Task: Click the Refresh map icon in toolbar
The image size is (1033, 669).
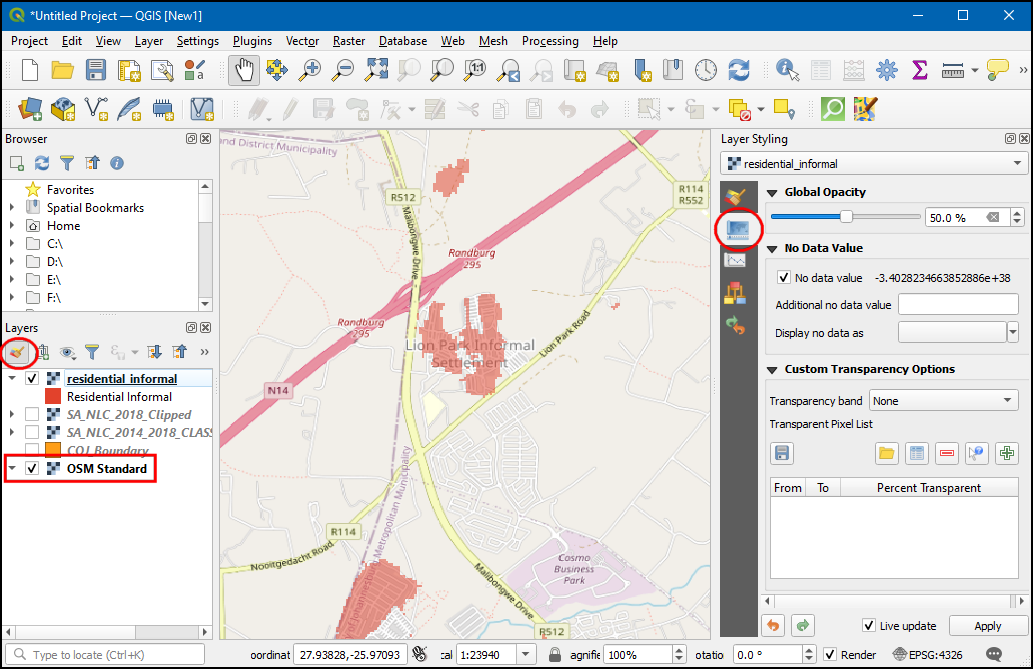Action: tap(739, 70)
